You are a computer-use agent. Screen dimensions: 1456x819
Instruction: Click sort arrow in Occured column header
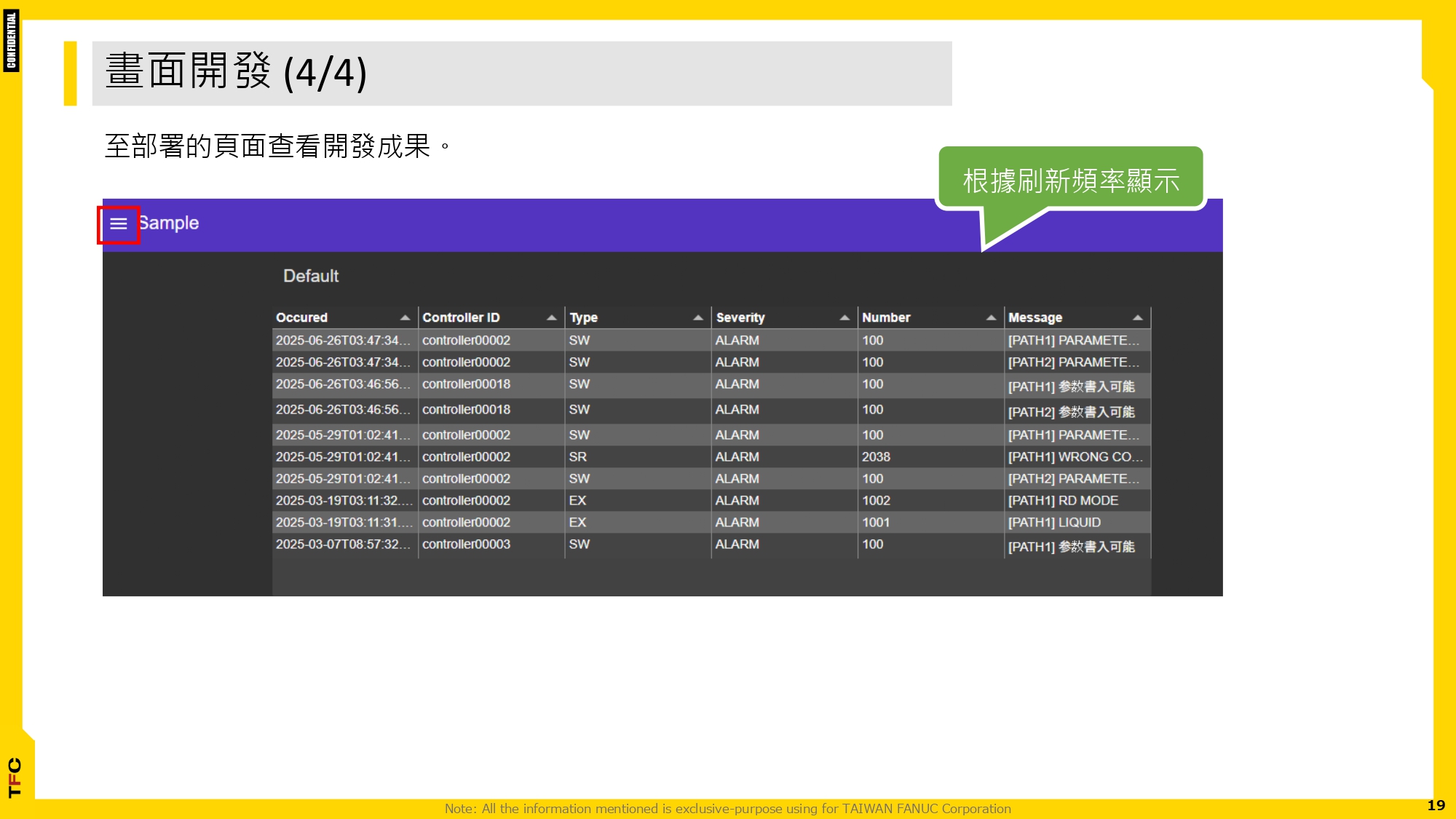pyautogui.click(x=405, y=318)
